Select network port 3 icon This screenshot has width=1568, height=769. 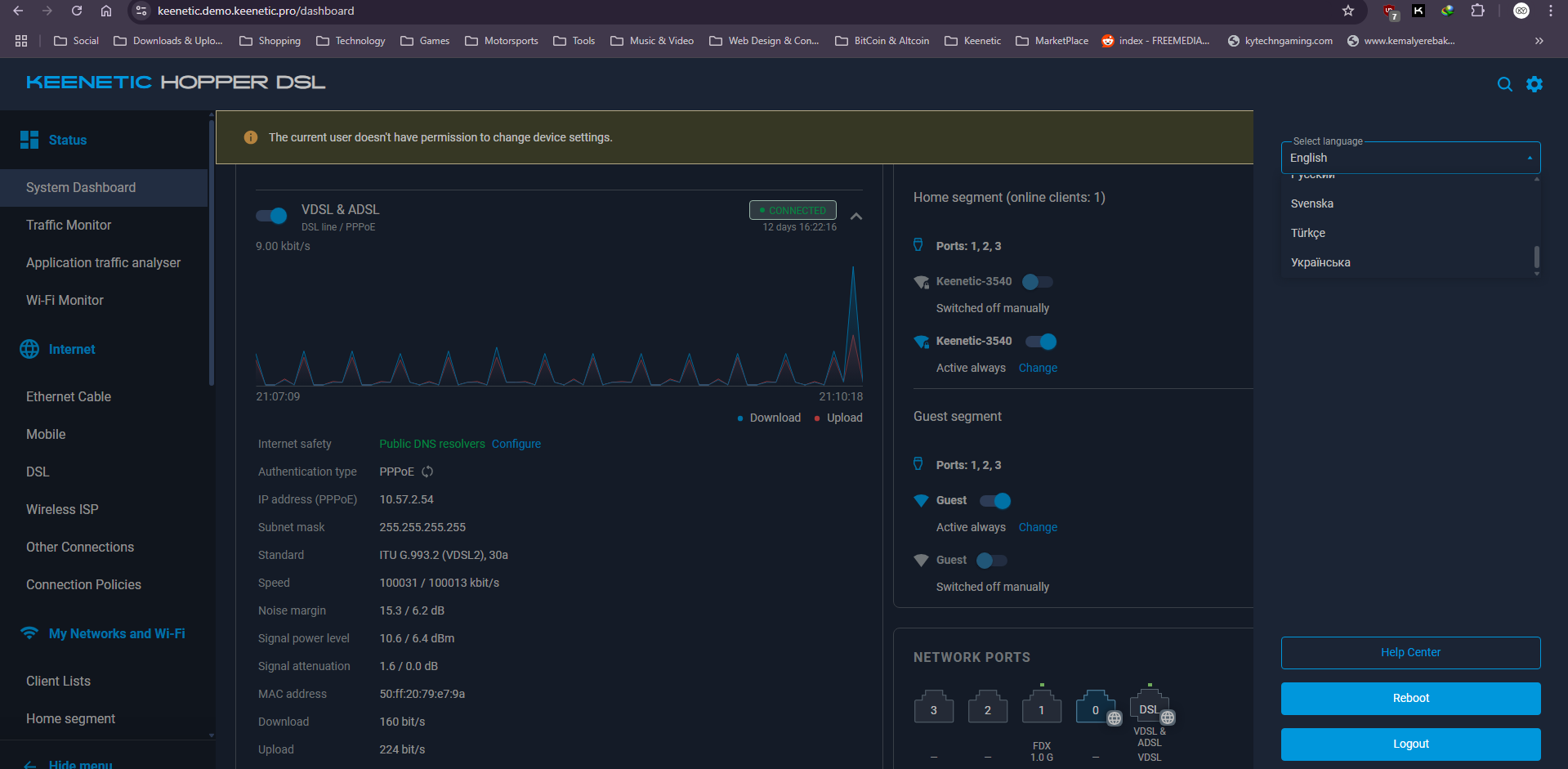click(934, 708)
